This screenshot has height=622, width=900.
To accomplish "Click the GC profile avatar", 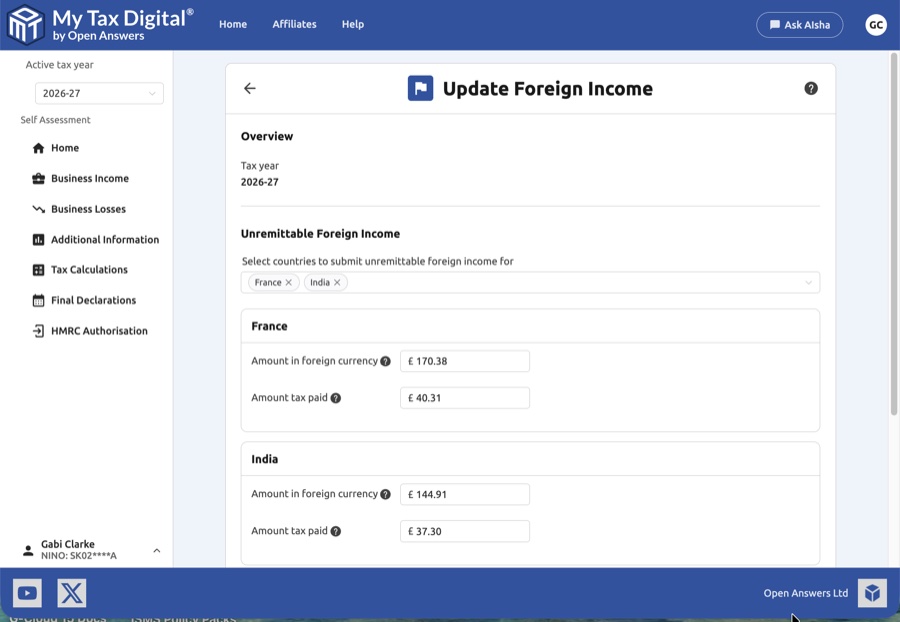I will tap(876, 24).
